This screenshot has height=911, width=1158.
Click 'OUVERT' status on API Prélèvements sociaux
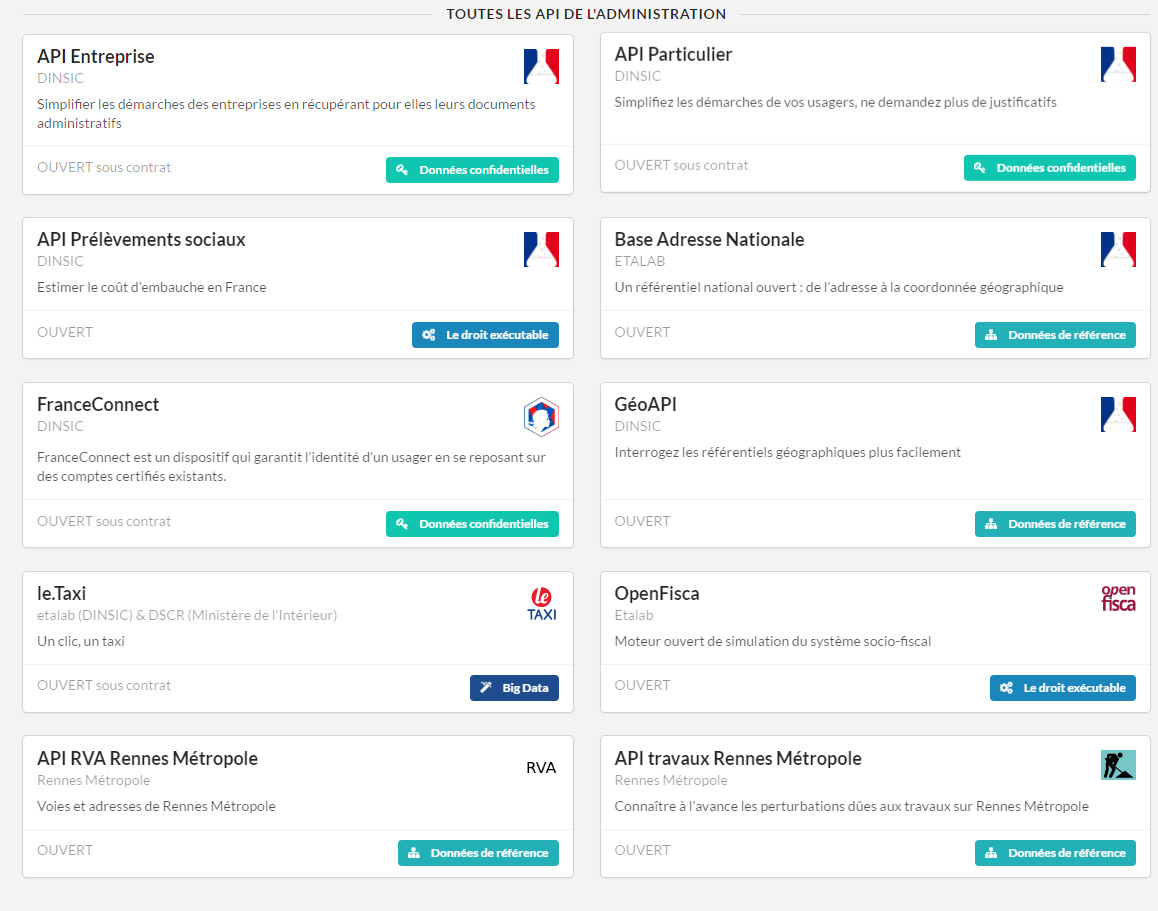point(65,332)
